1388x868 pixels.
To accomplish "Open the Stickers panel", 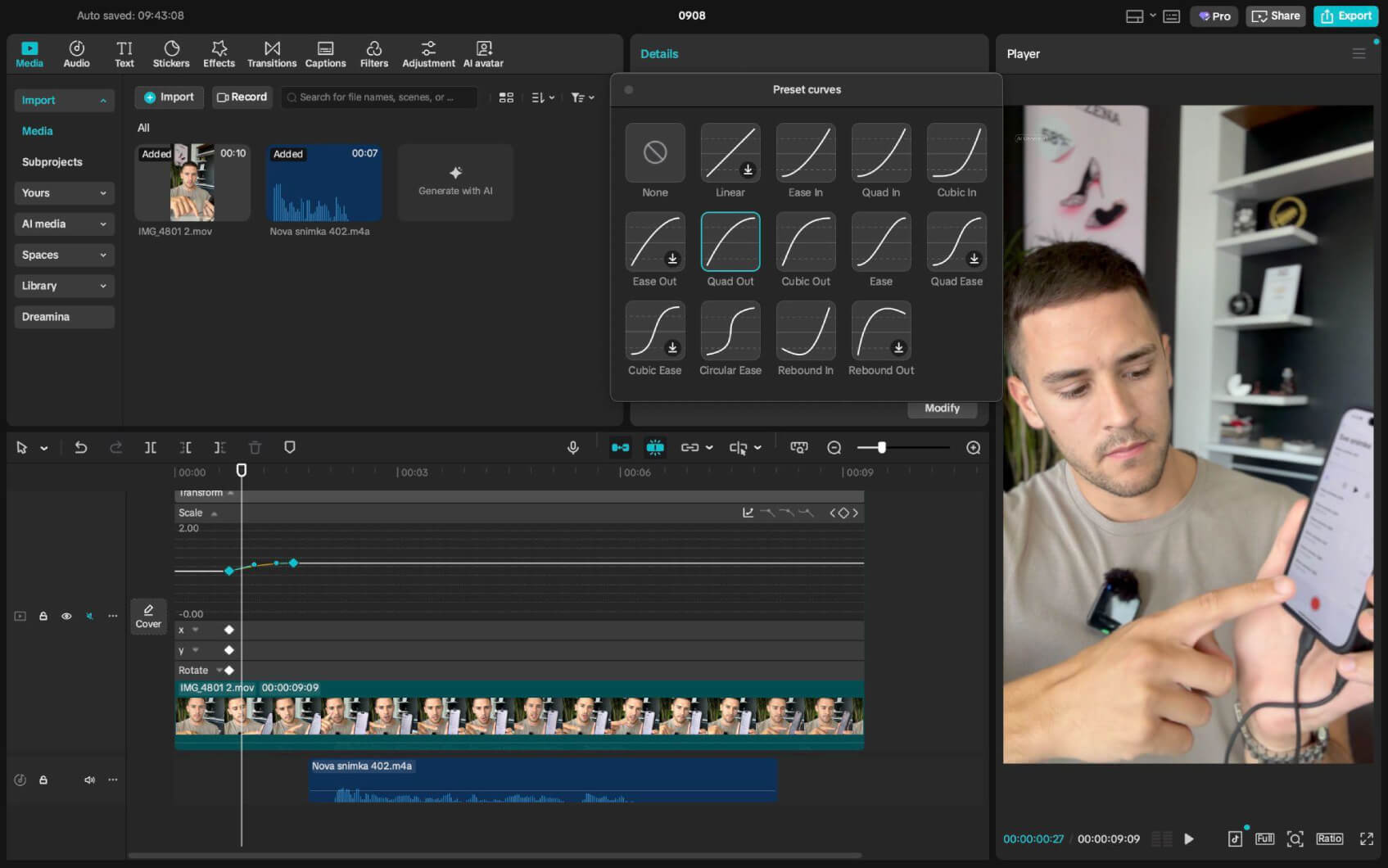I will click(171, 54).
